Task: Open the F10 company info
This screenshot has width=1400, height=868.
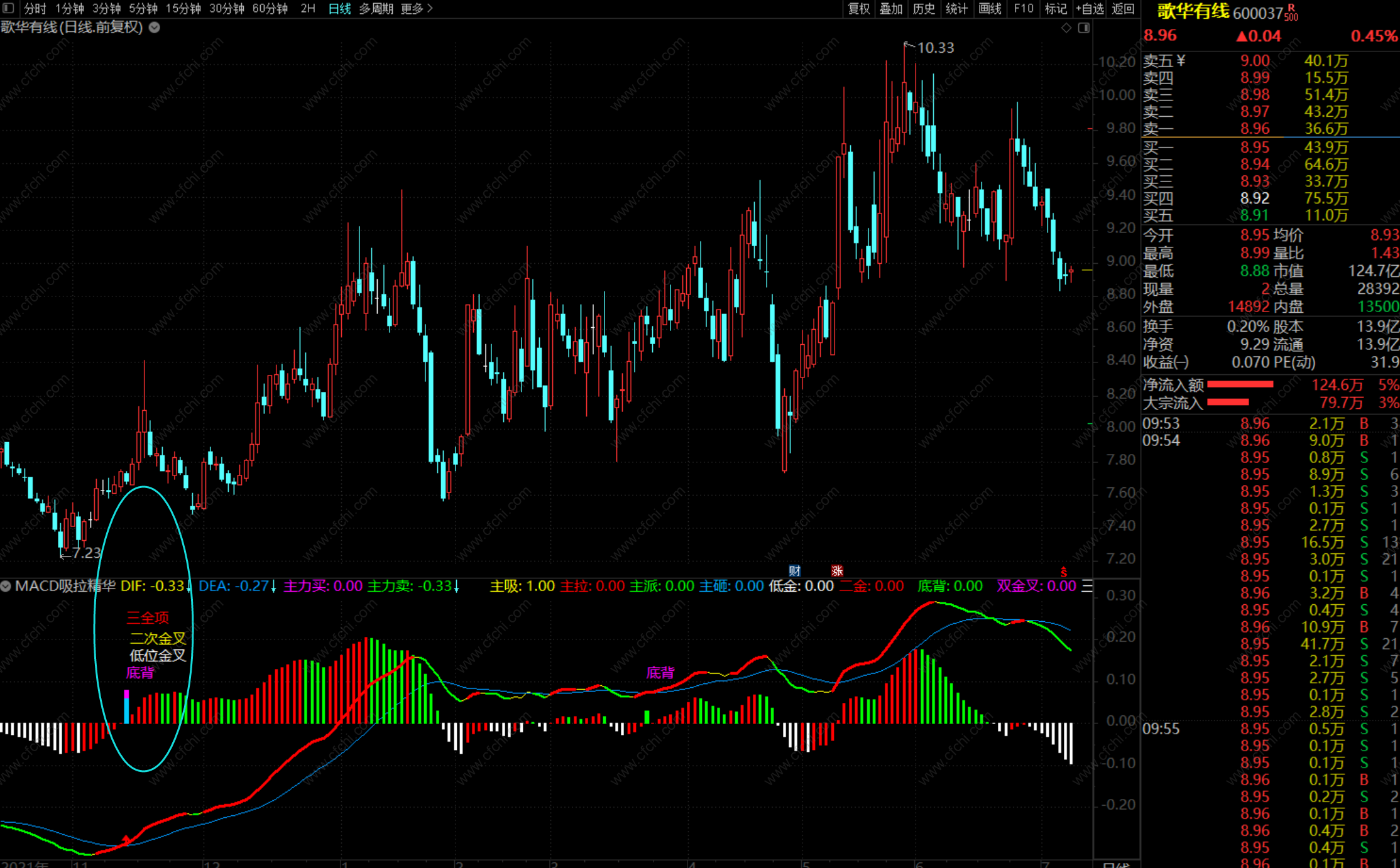Action: pos(1023,8)
